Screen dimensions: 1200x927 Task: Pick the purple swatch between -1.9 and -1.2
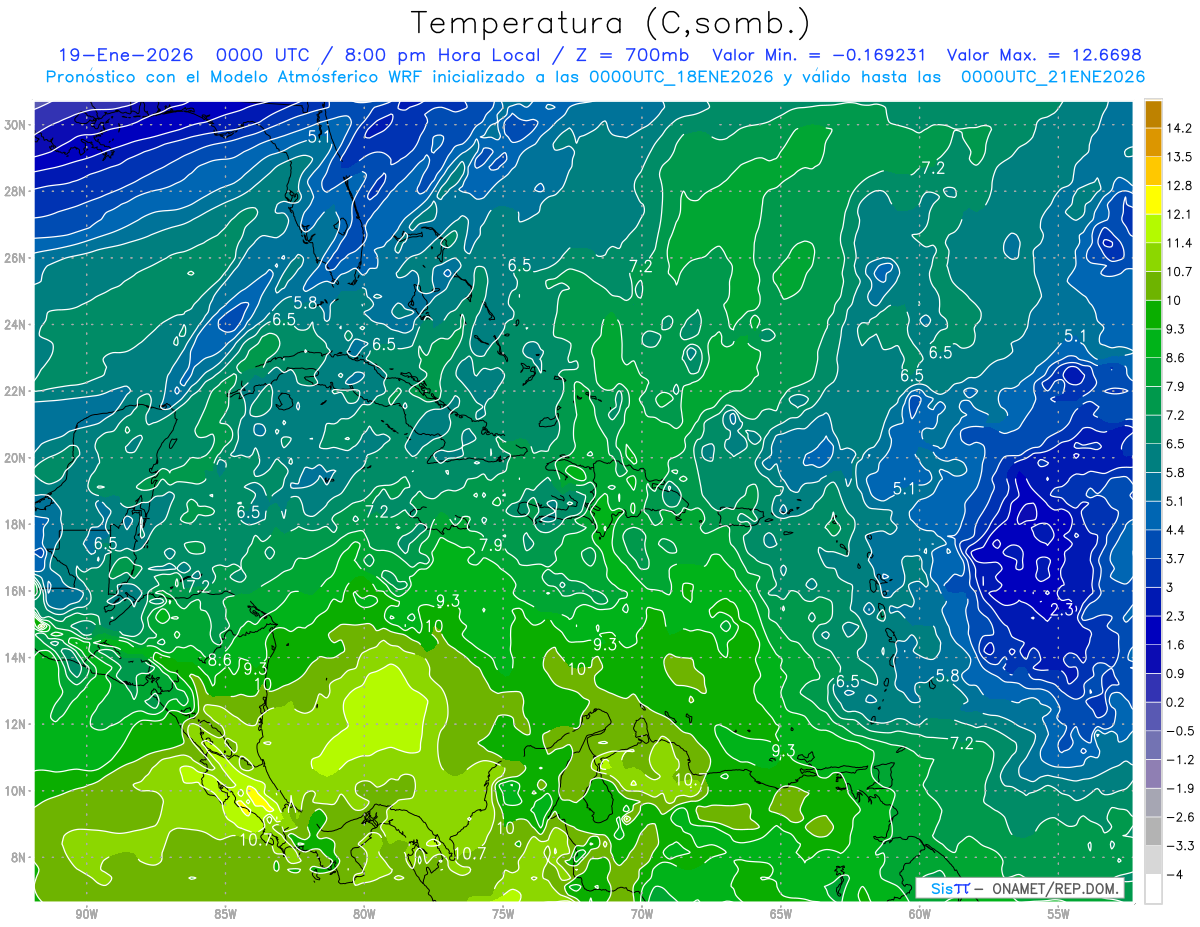(1153, 774)
